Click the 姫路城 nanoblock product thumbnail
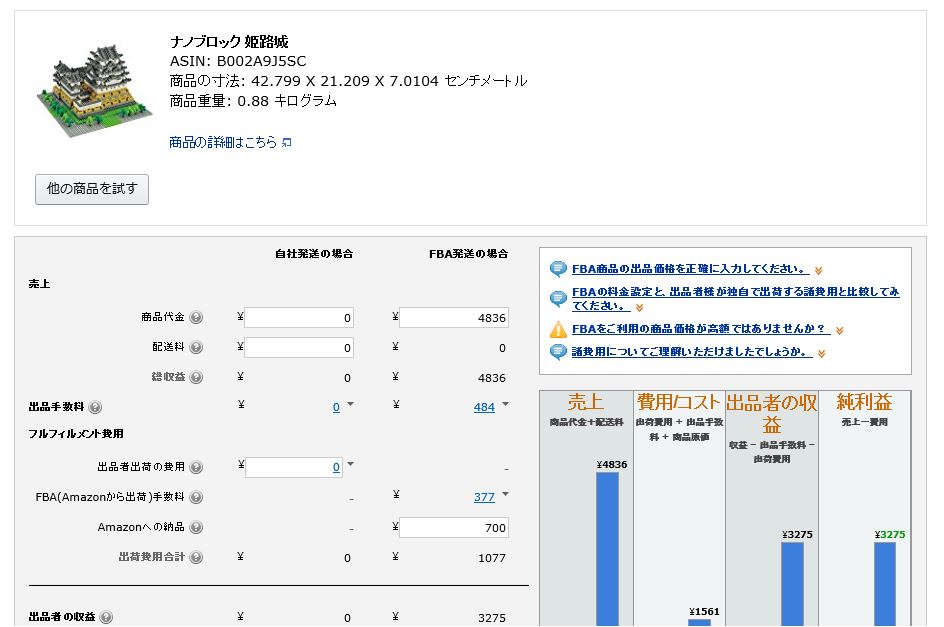The image size is (944, 627). pyautogui.click(x=94, y=90)
